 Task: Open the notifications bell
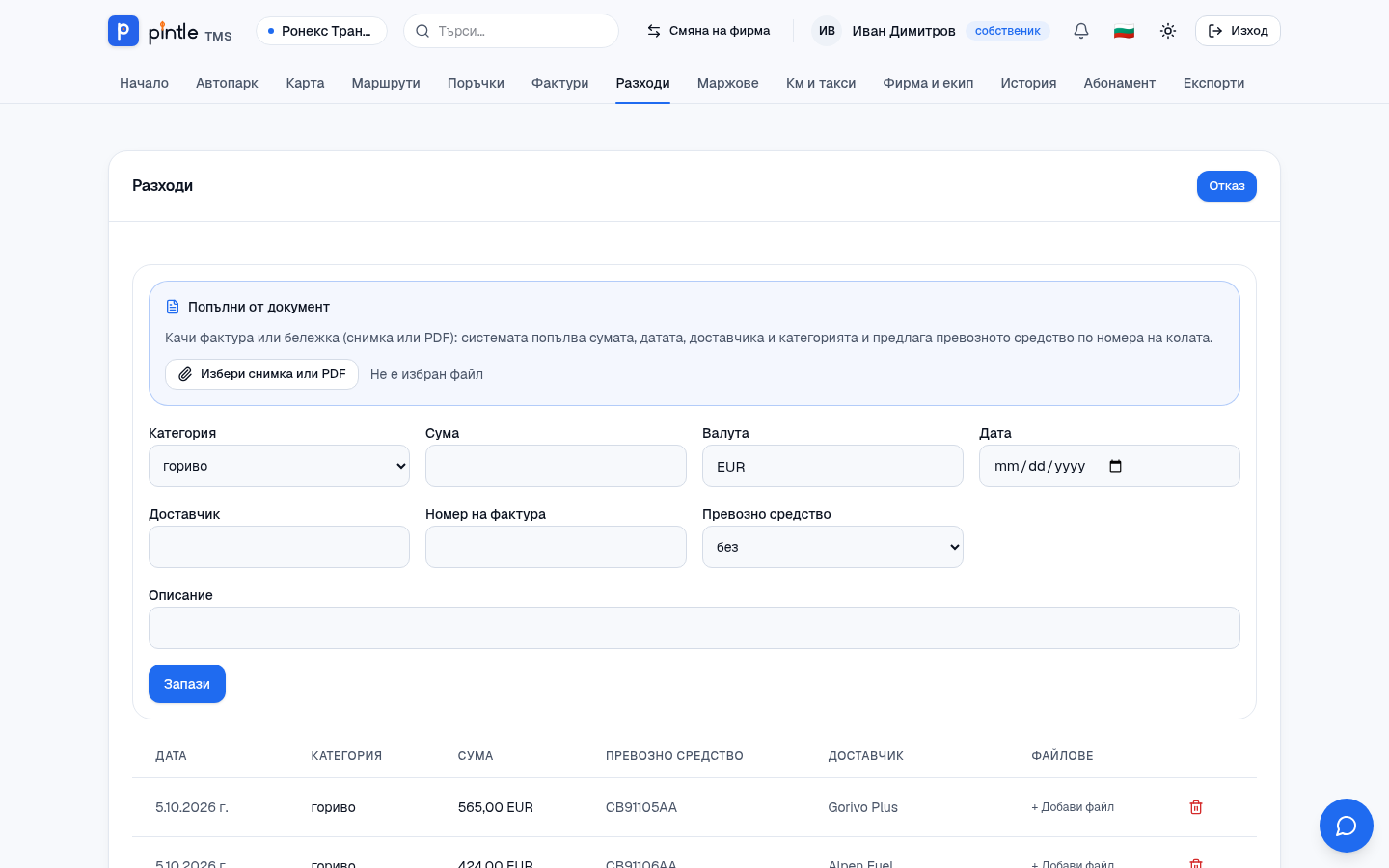[x=1081, y=31]
